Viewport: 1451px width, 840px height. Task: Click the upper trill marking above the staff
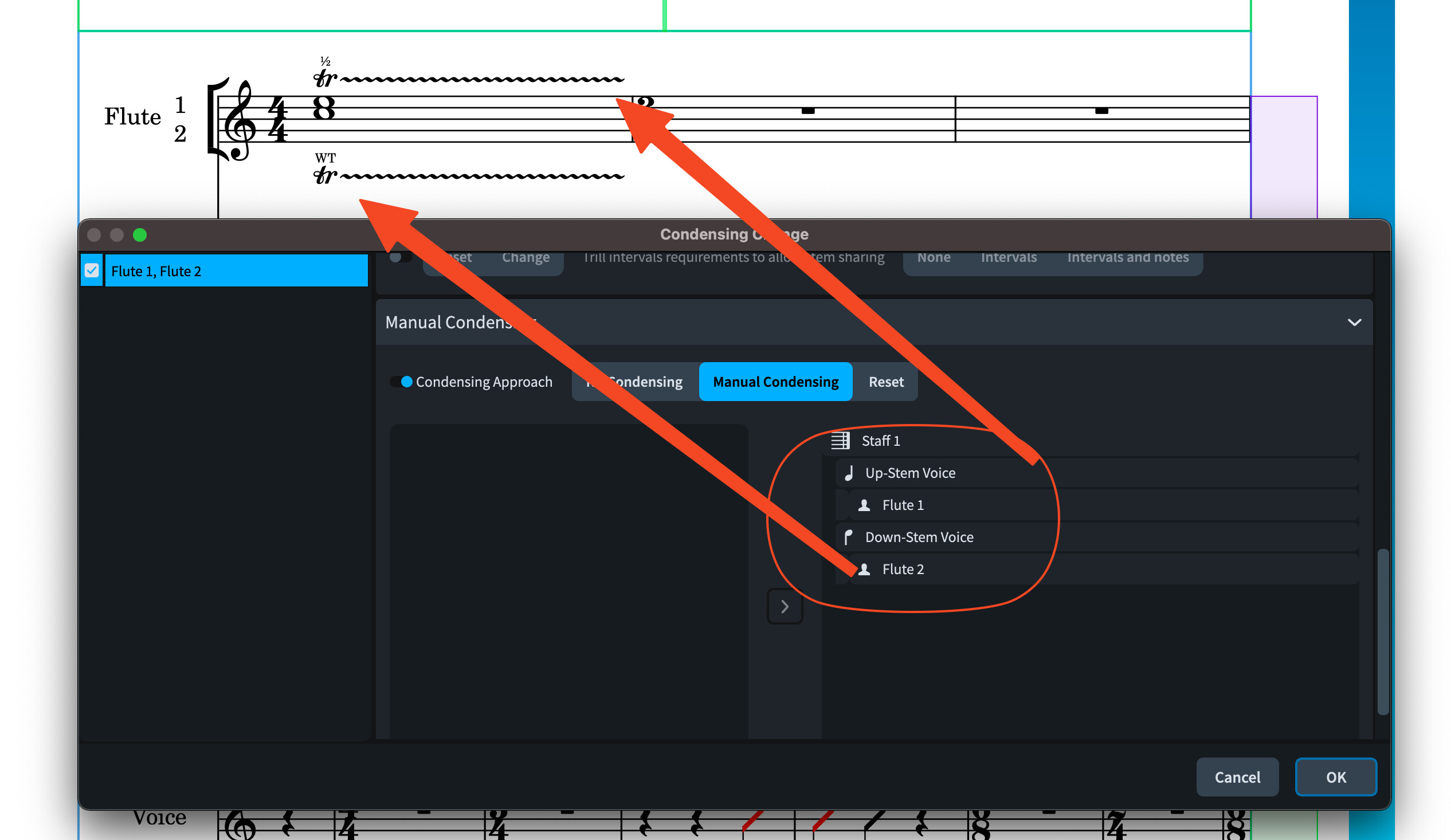click(326, 78)
